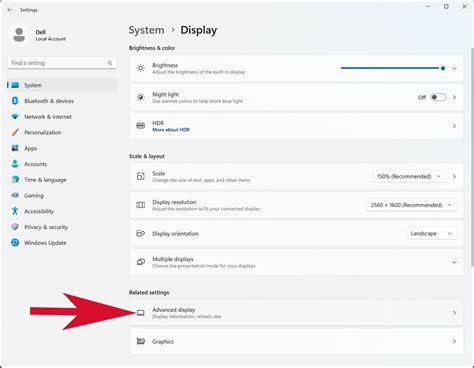Click the vertical scrollbar on right
The width and height of the screenshot is (474, 368).
click(472, 157)
